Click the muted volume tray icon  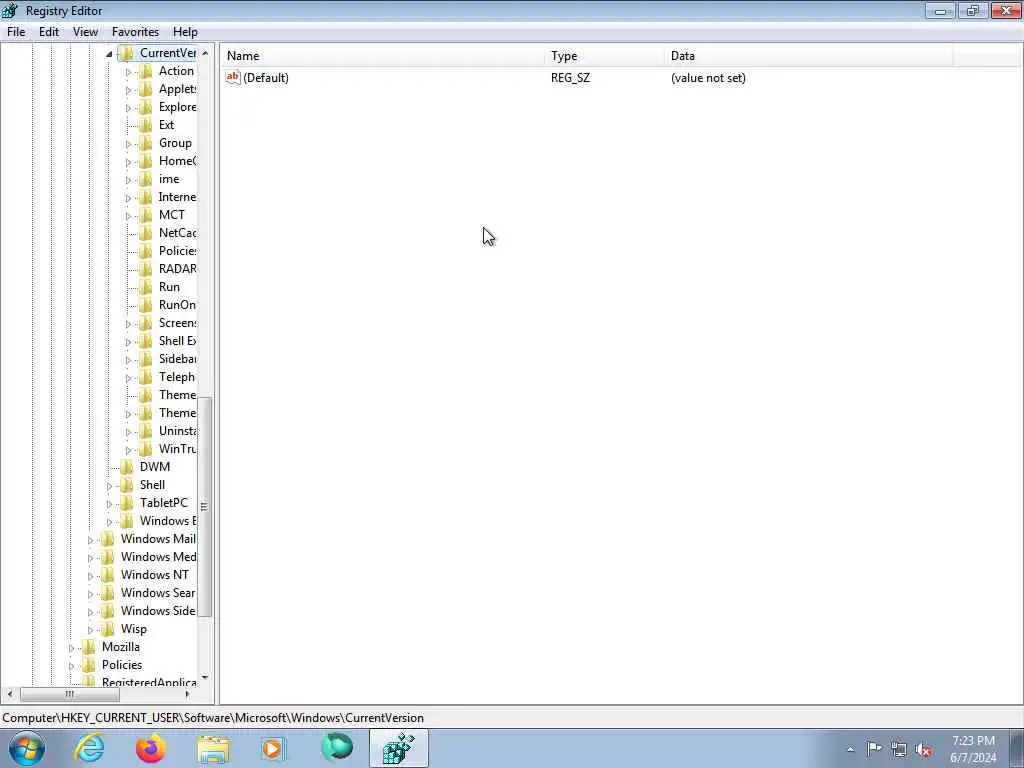(923, 749)
